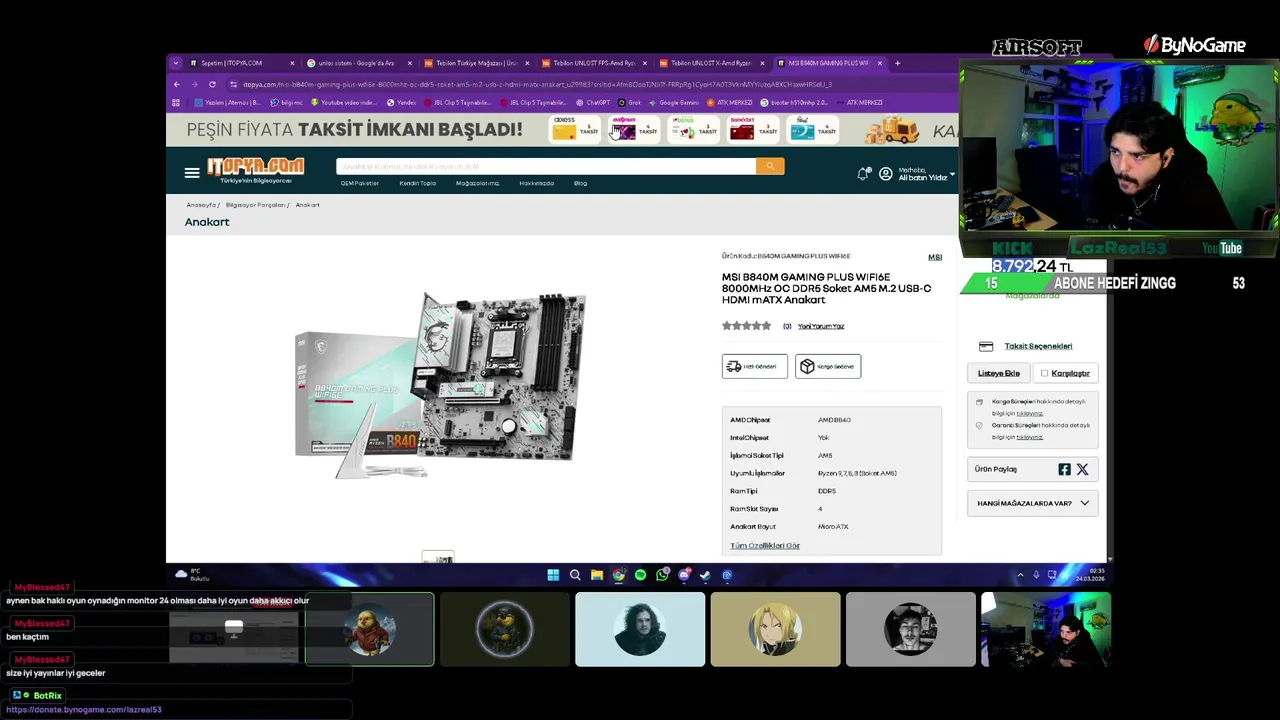Switch to the unlos sistem Google search tab
This screenshot has width=1280, height=720.
(358, 63)
